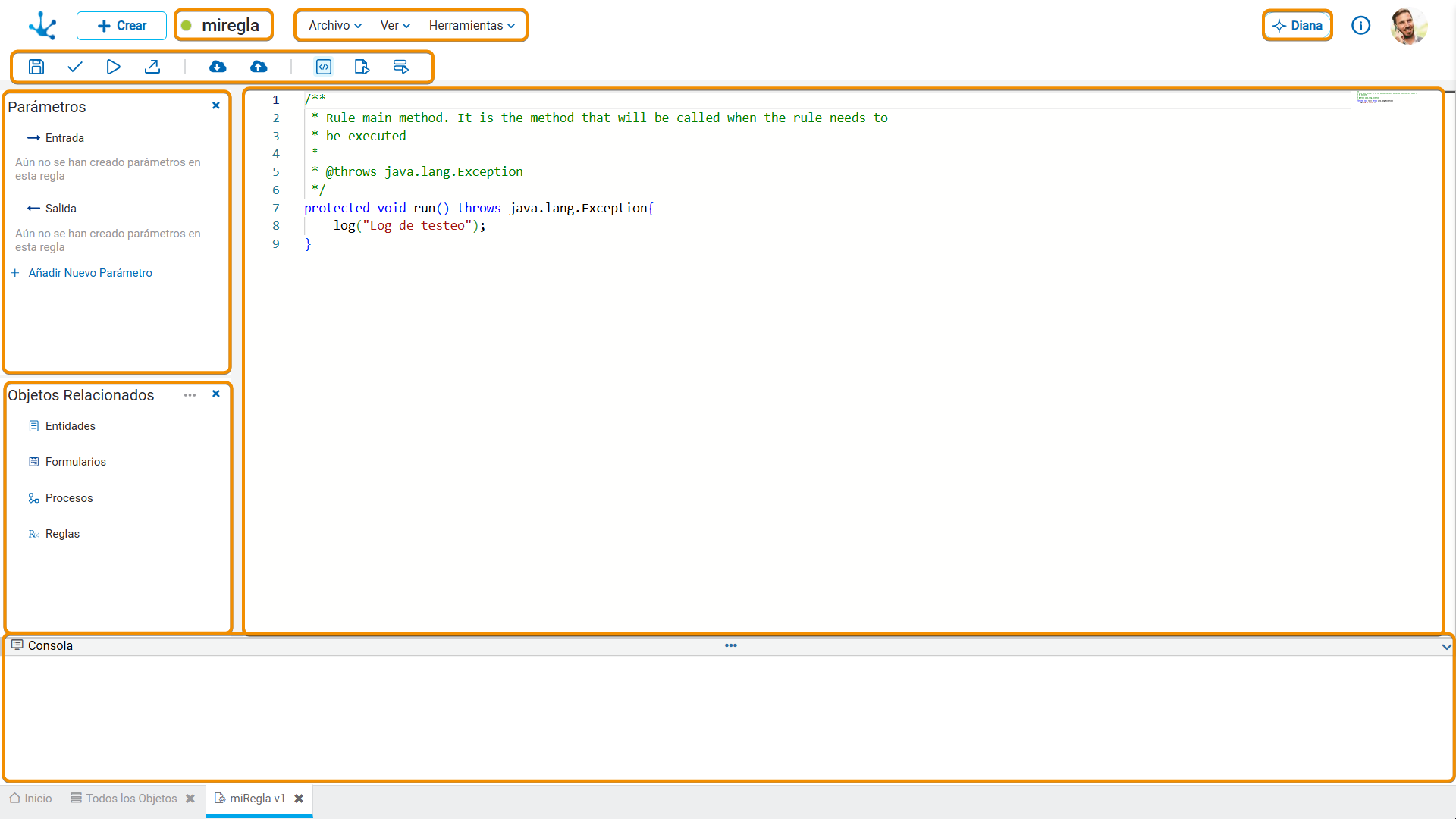Screen dimensions: 1456x819
Task: Open the Ver dropdown menu
Action: 395,25
